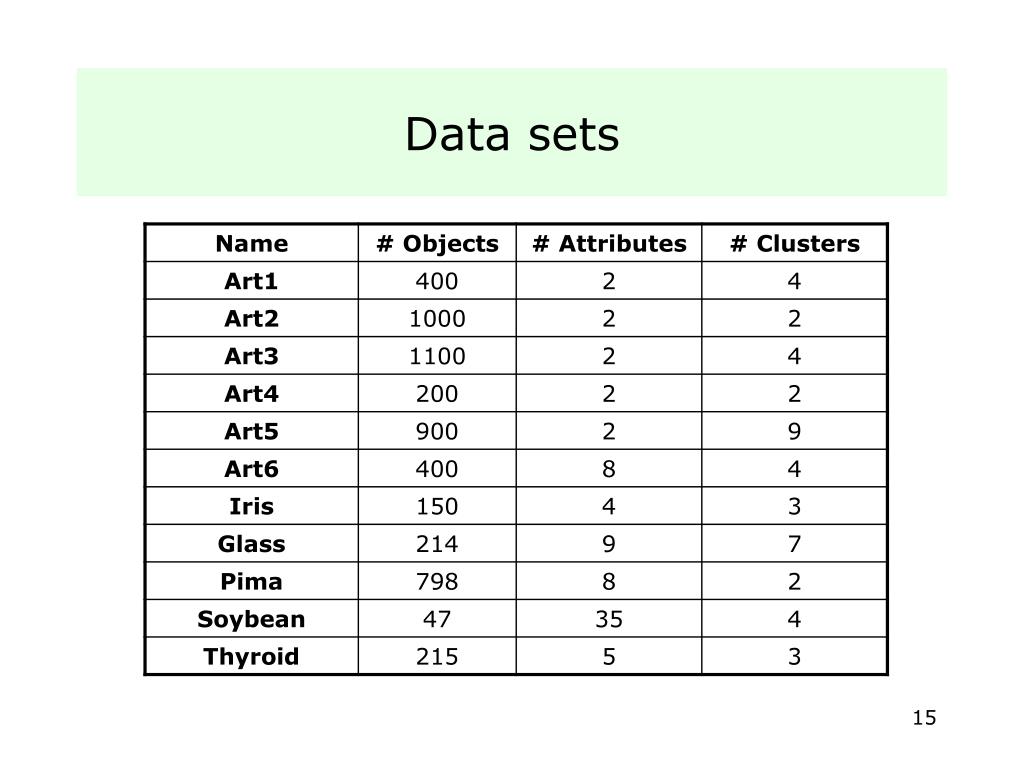Select the 798 objects cell for Pima
The height and width of the screenshot is (768, 1024).
[437, 581]
